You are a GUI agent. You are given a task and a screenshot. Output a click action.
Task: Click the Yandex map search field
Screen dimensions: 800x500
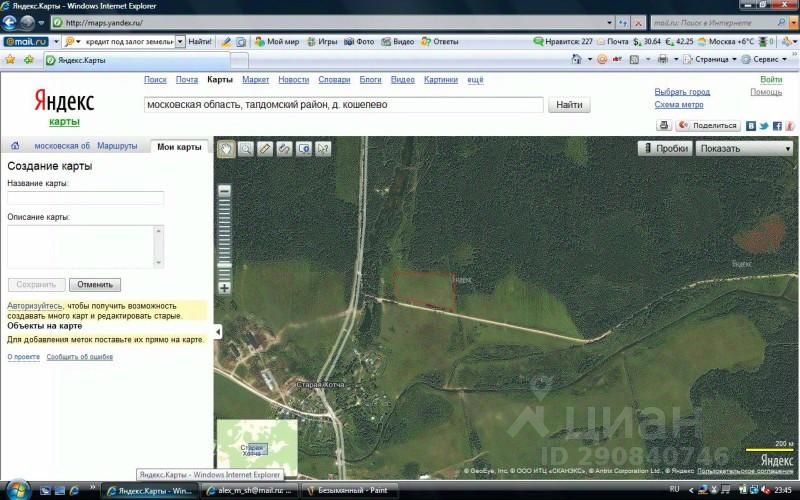(x=343, y=105)
